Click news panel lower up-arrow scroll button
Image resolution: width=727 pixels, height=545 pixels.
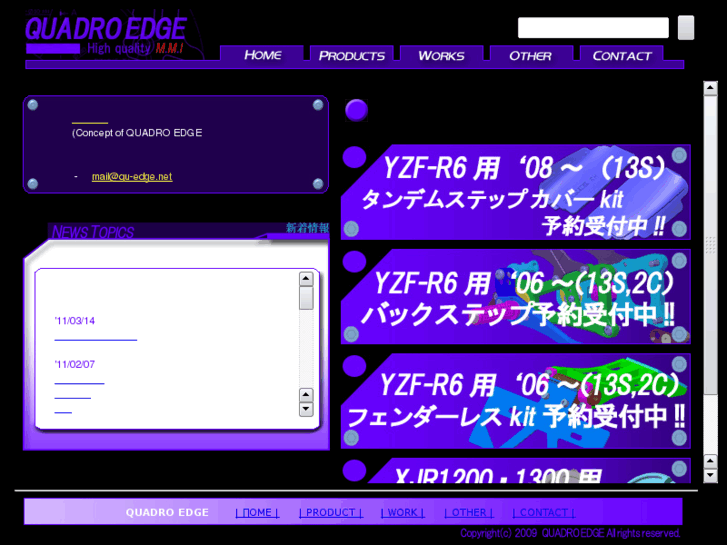coord(306,395)
